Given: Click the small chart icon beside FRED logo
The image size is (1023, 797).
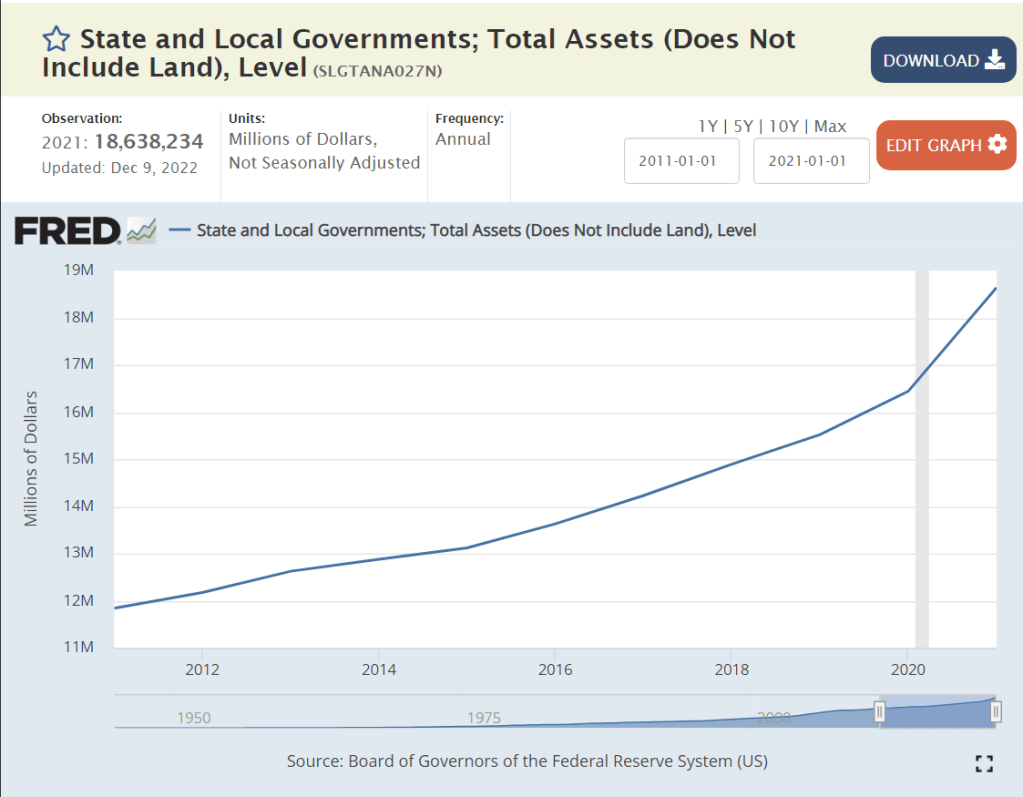Looking at the screenshot, I should coord(141,231).
